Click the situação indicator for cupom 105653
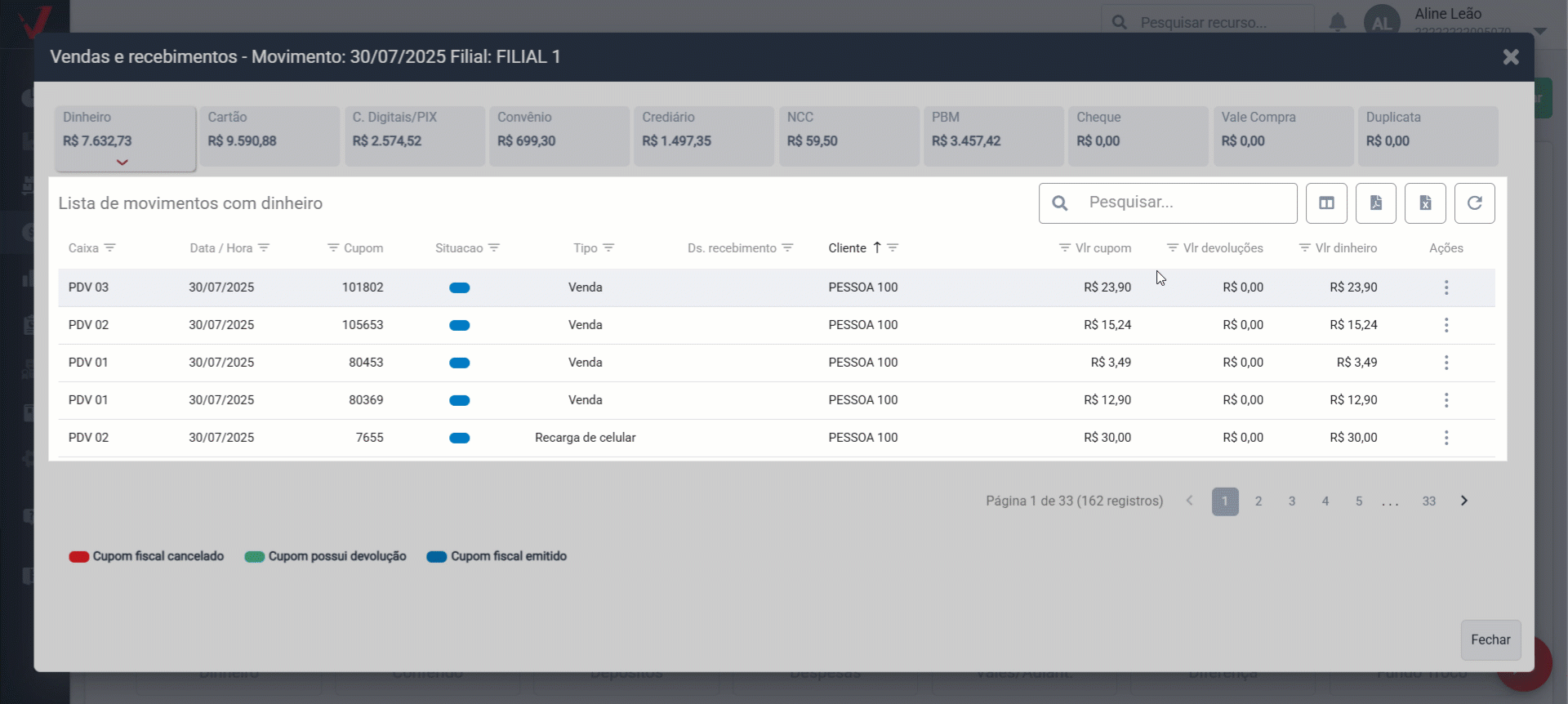Image resolution: width=1568 pixels, height=704 pixels. tap(460, 325)
